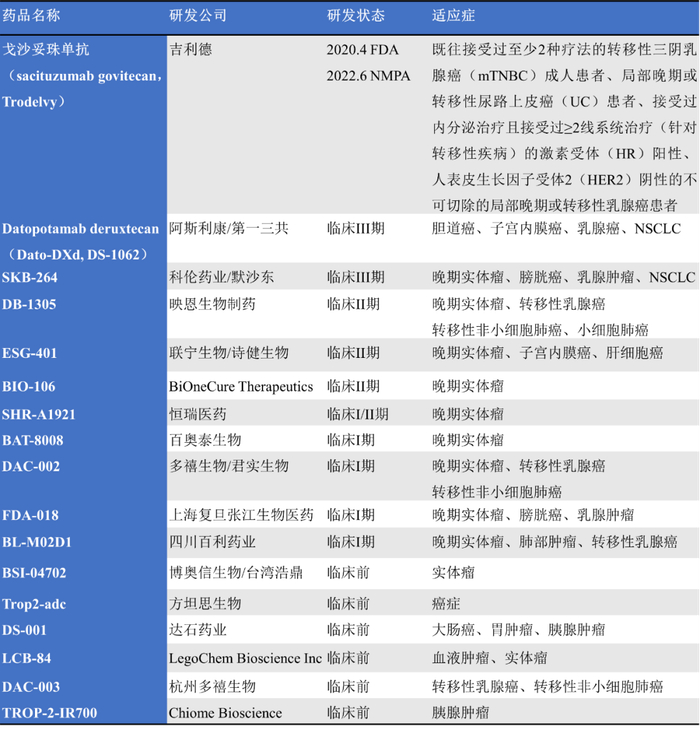Click the 多禧生物/君实生物 company cell
This screenshot has height=730, width=700.
coord(229,466)
